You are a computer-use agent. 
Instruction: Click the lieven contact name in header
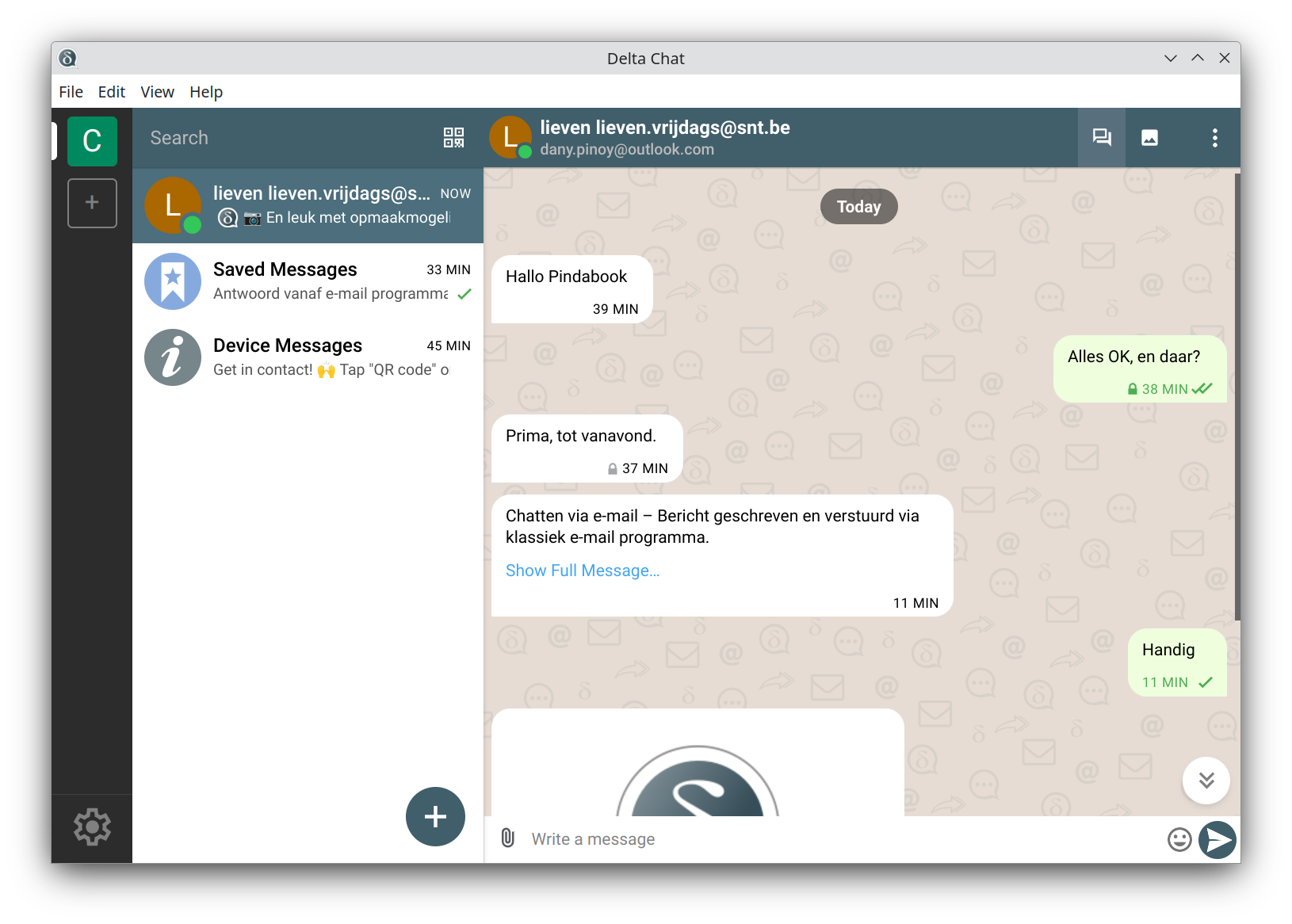click(665, 128)
